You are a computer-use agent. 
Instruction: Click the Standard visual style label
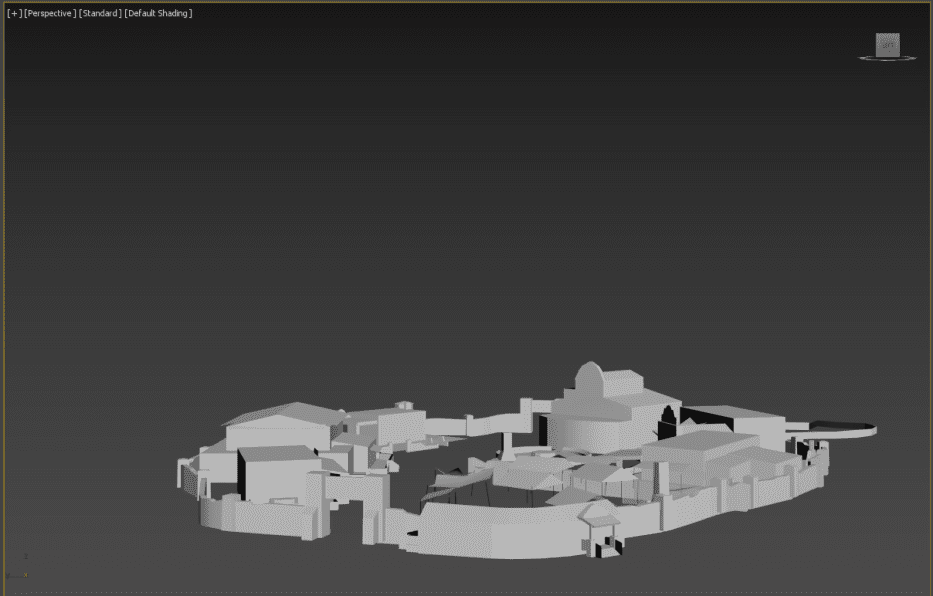[100, 13]
